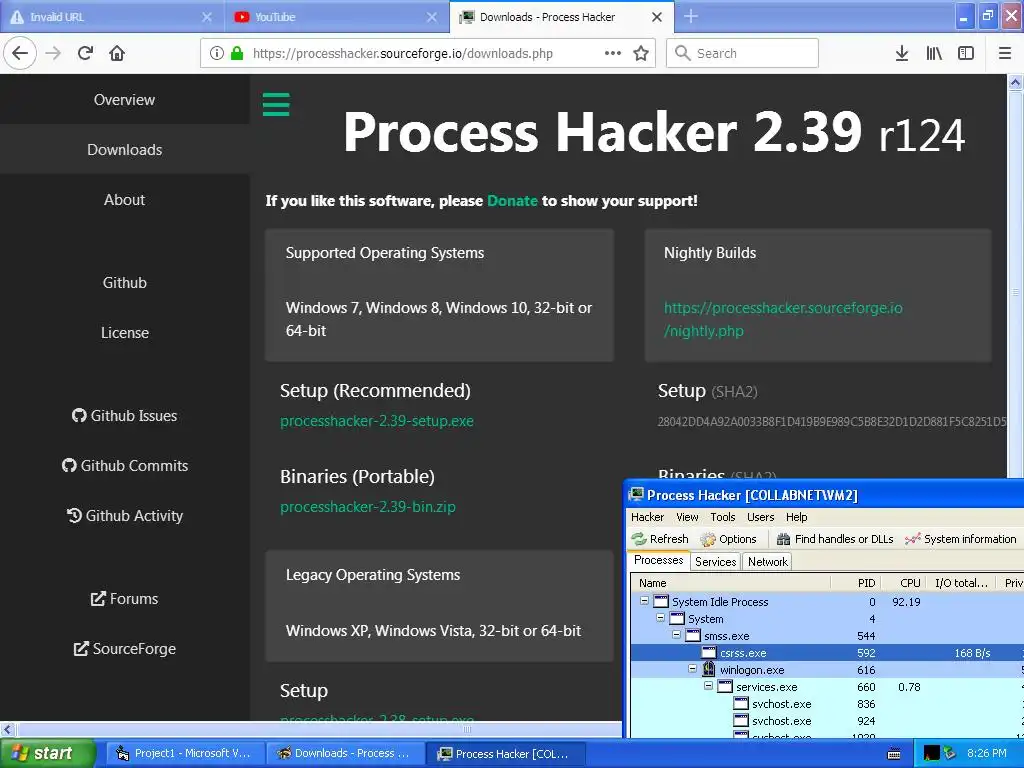This screenshot has height=768, width=1024.
Task: Open the View menu in Process Hacker
Action: click(x=687, y=517)
